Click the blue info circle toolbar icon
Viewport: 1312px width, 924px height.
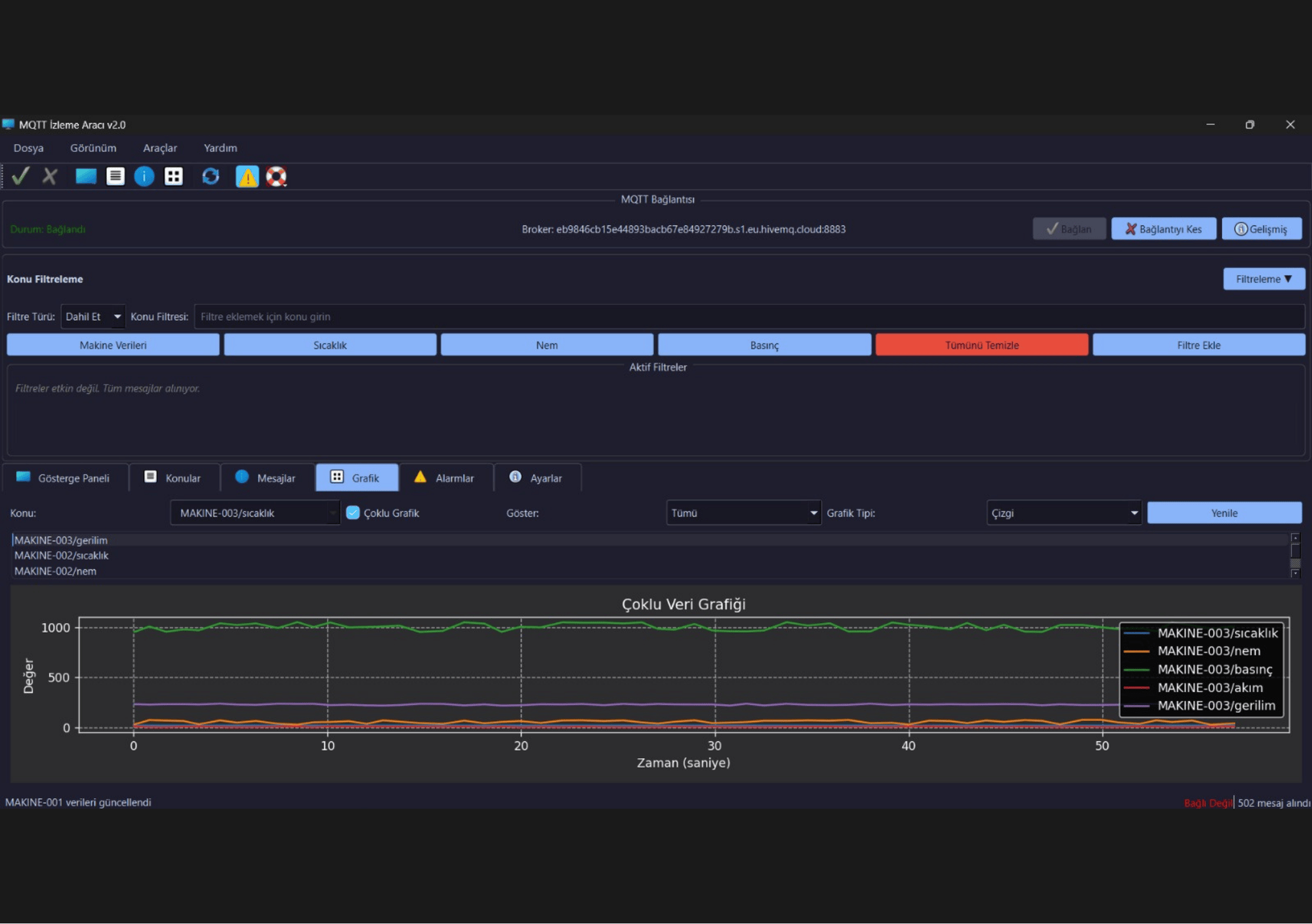[x=144, y=176]
